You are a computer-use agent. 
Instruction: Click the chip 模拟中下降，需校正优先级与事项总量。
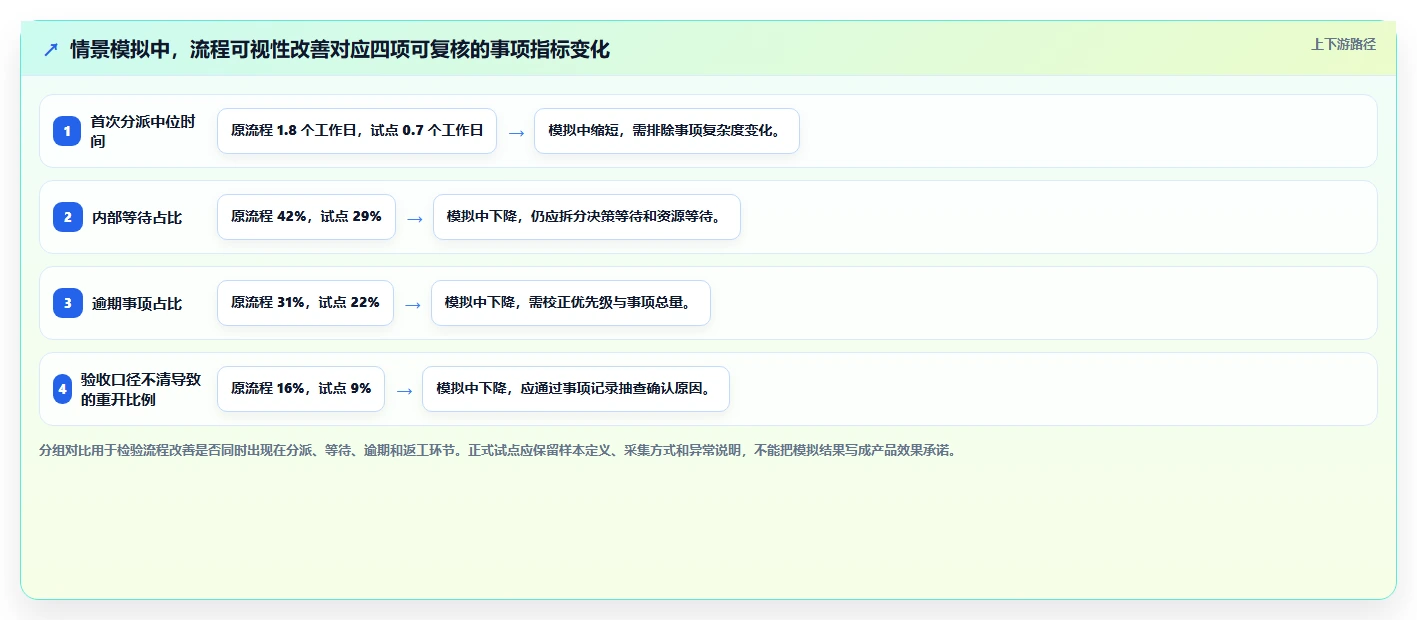pos(571,303)
